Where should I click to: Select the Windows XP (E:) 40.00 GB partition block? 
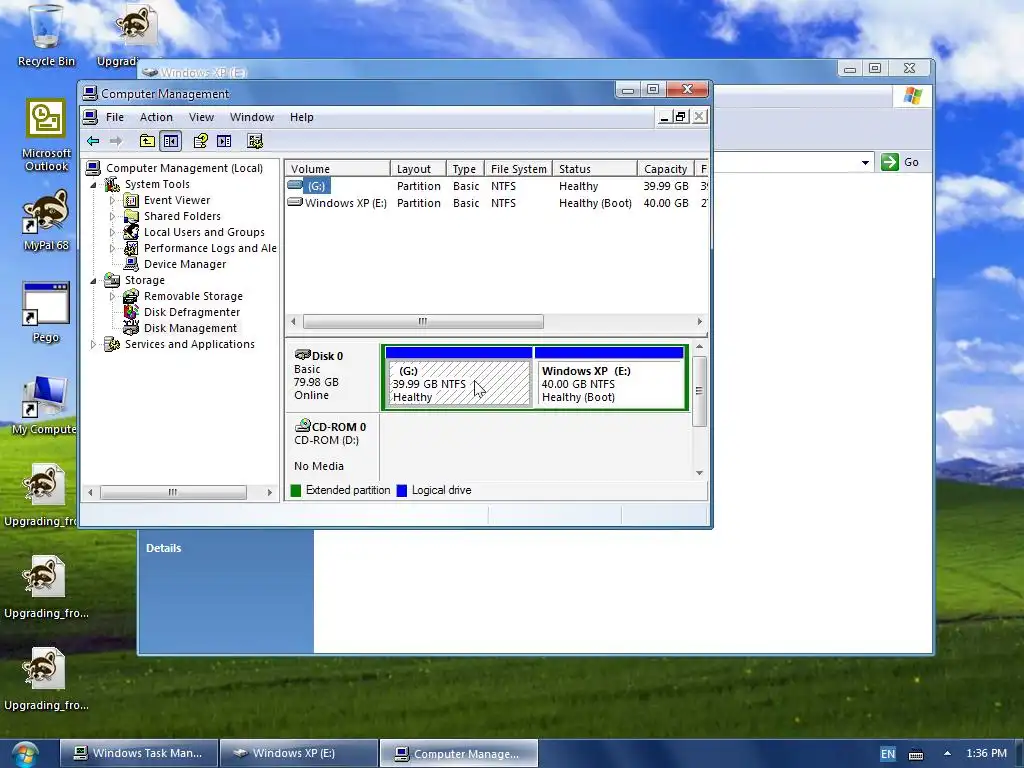609,383
